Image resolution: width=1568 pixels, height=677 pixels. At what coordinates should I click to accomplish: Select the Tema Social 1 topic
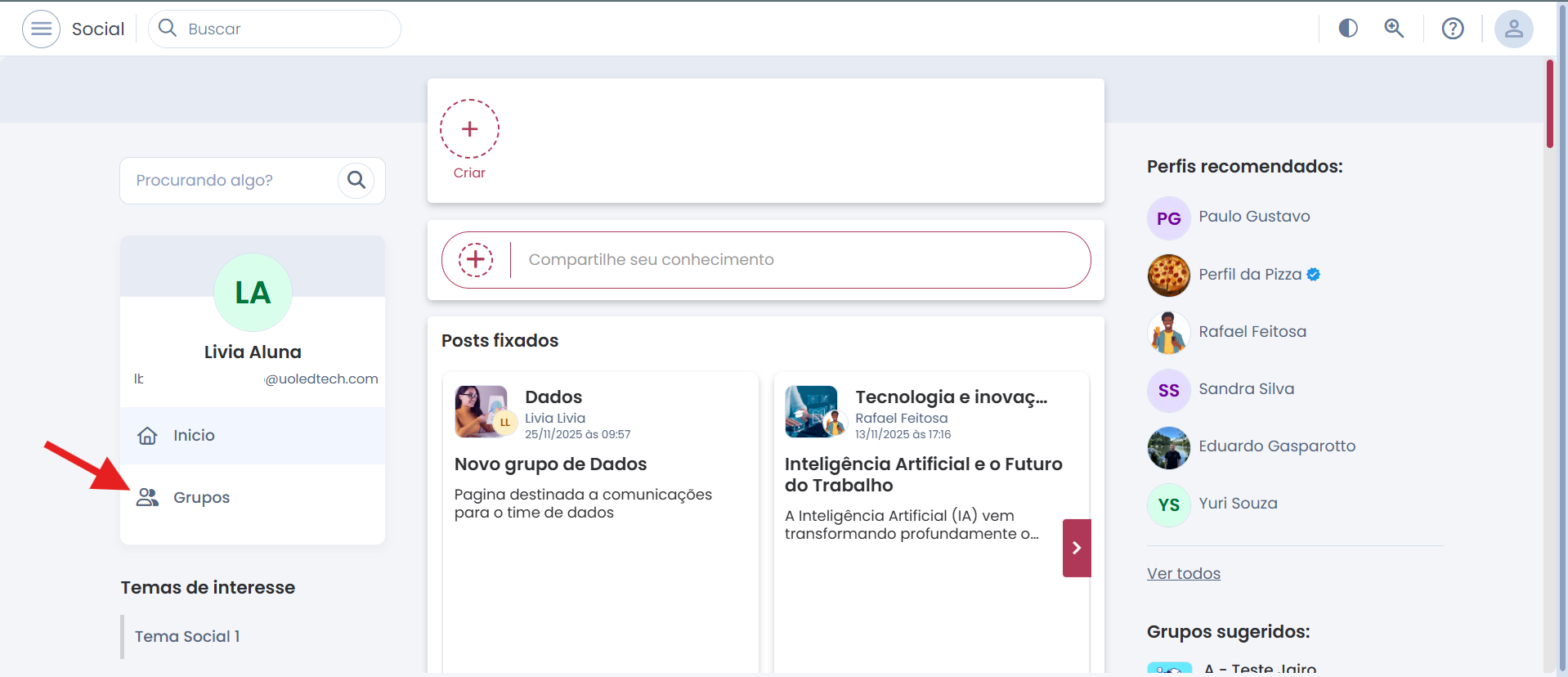tap(187, 637)
